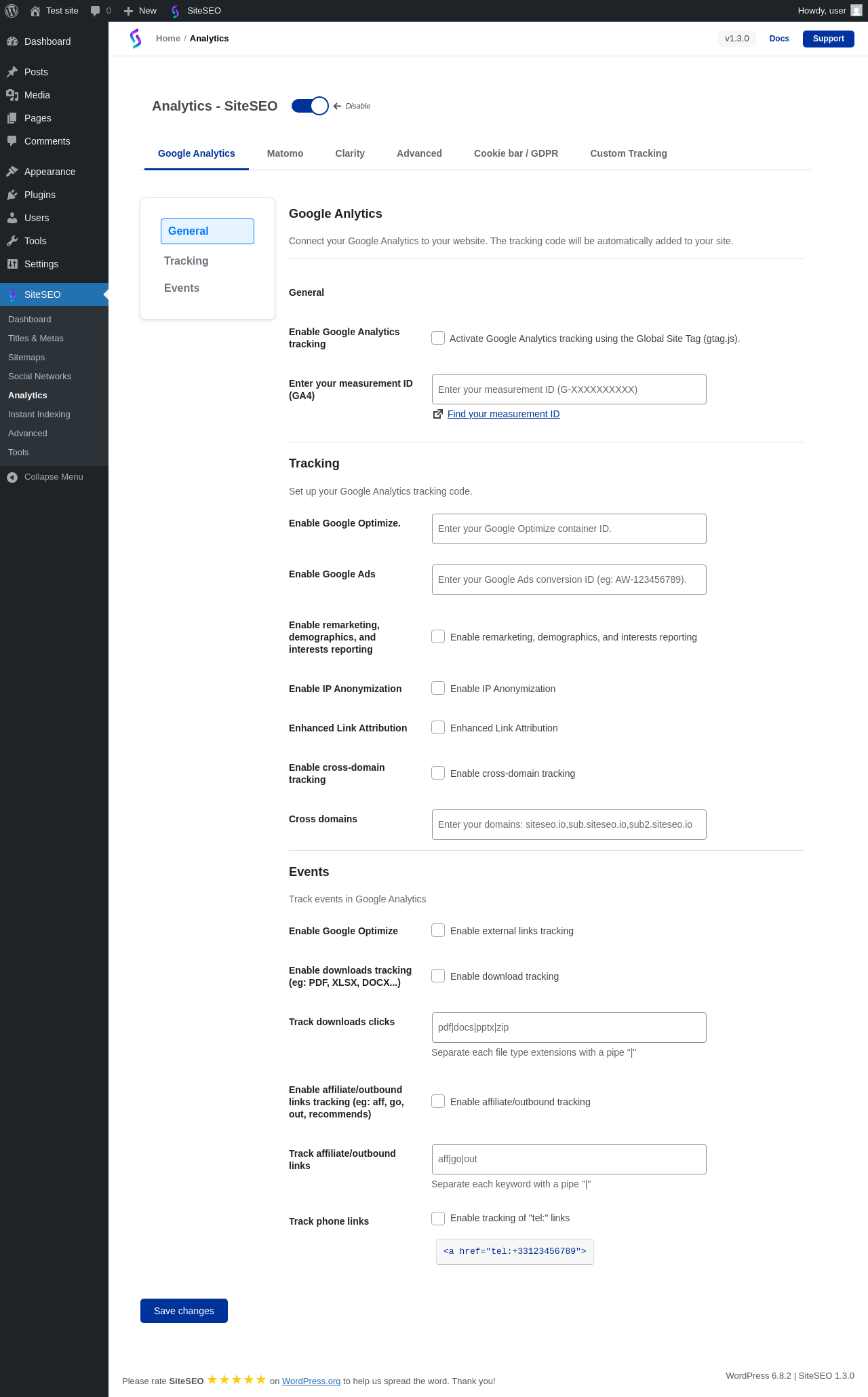Disable the Analytics - SiteSEO toggle switch
The width and height of the screenshot is (868, 1397).
pyautogui.click(x=310, y=106)
